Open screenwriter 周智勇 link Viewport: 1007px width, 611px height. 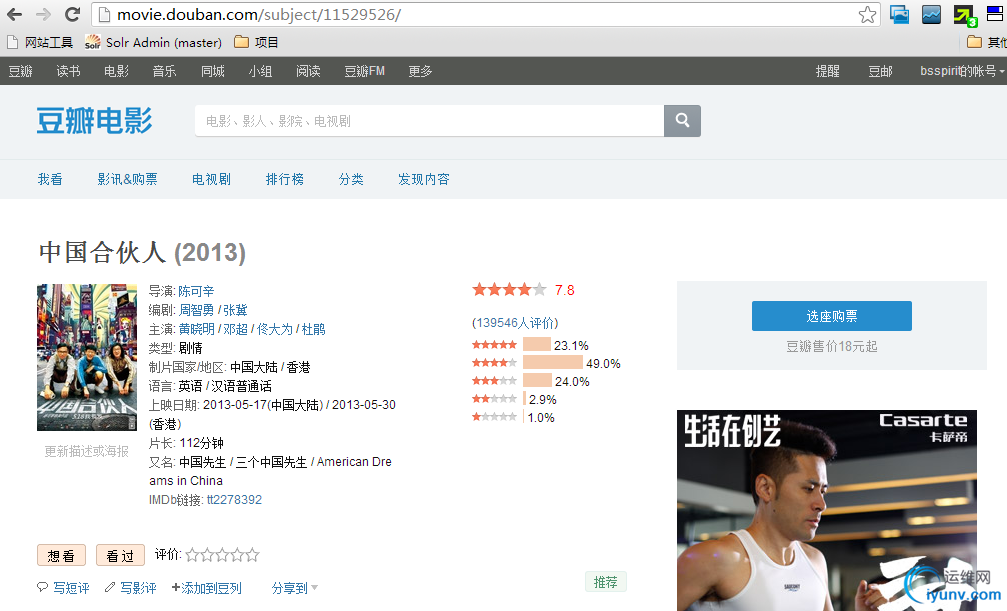[x=196, y=310]
